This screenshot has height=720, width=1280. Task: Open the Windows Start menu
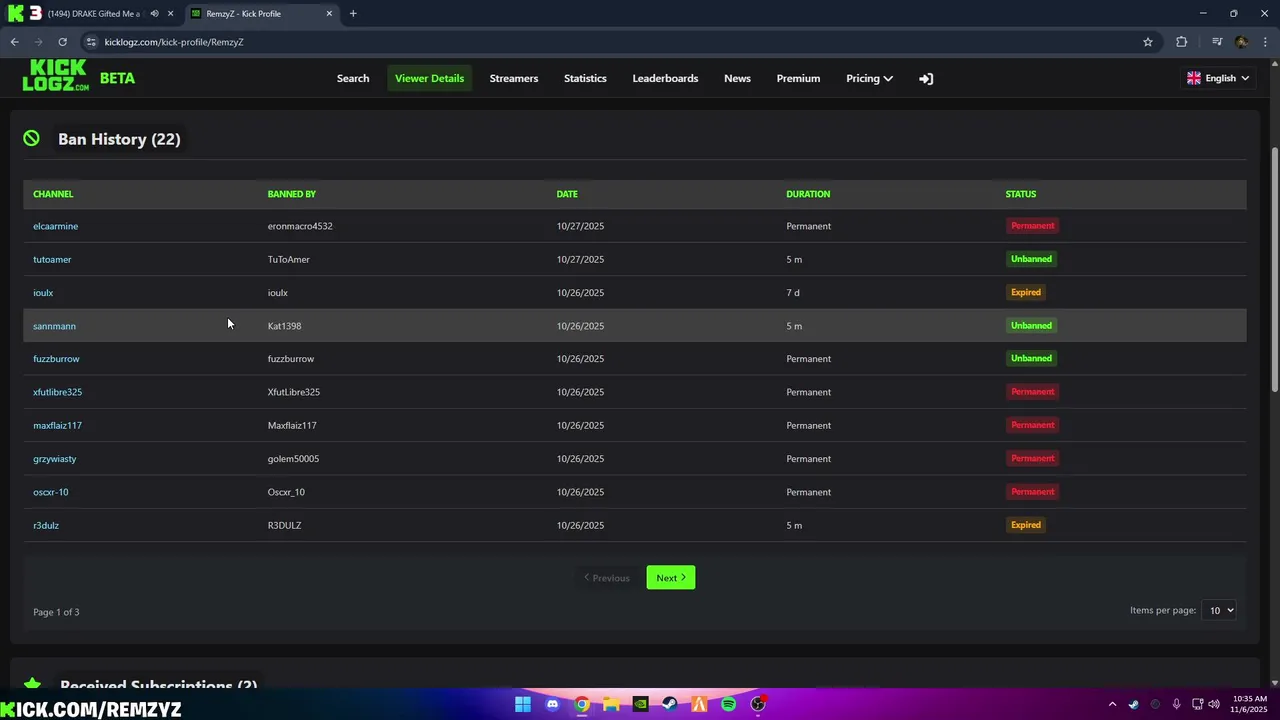click(523, 704)
